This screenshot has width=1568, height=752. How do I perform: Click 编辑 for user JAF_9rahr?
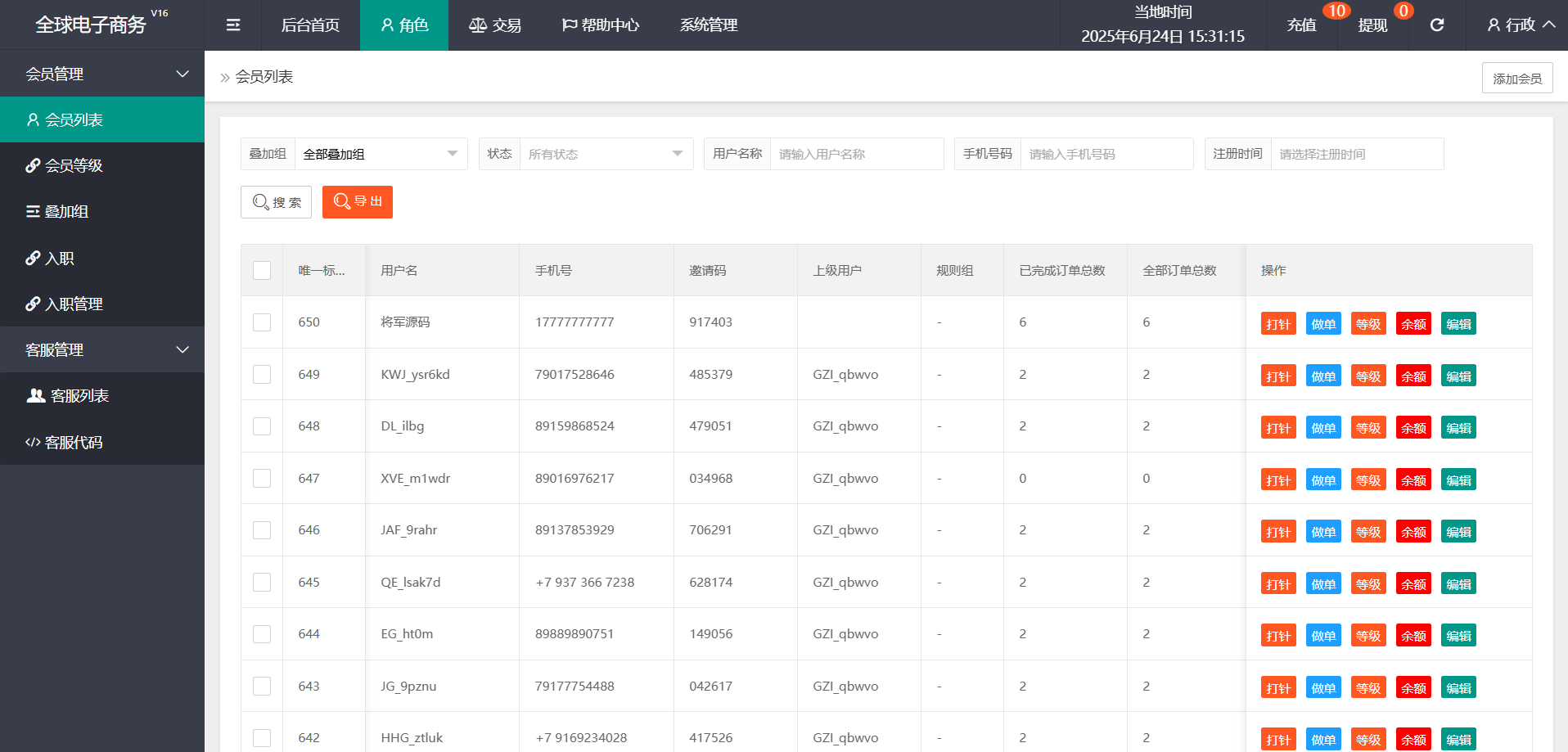tap(1458, 532)
